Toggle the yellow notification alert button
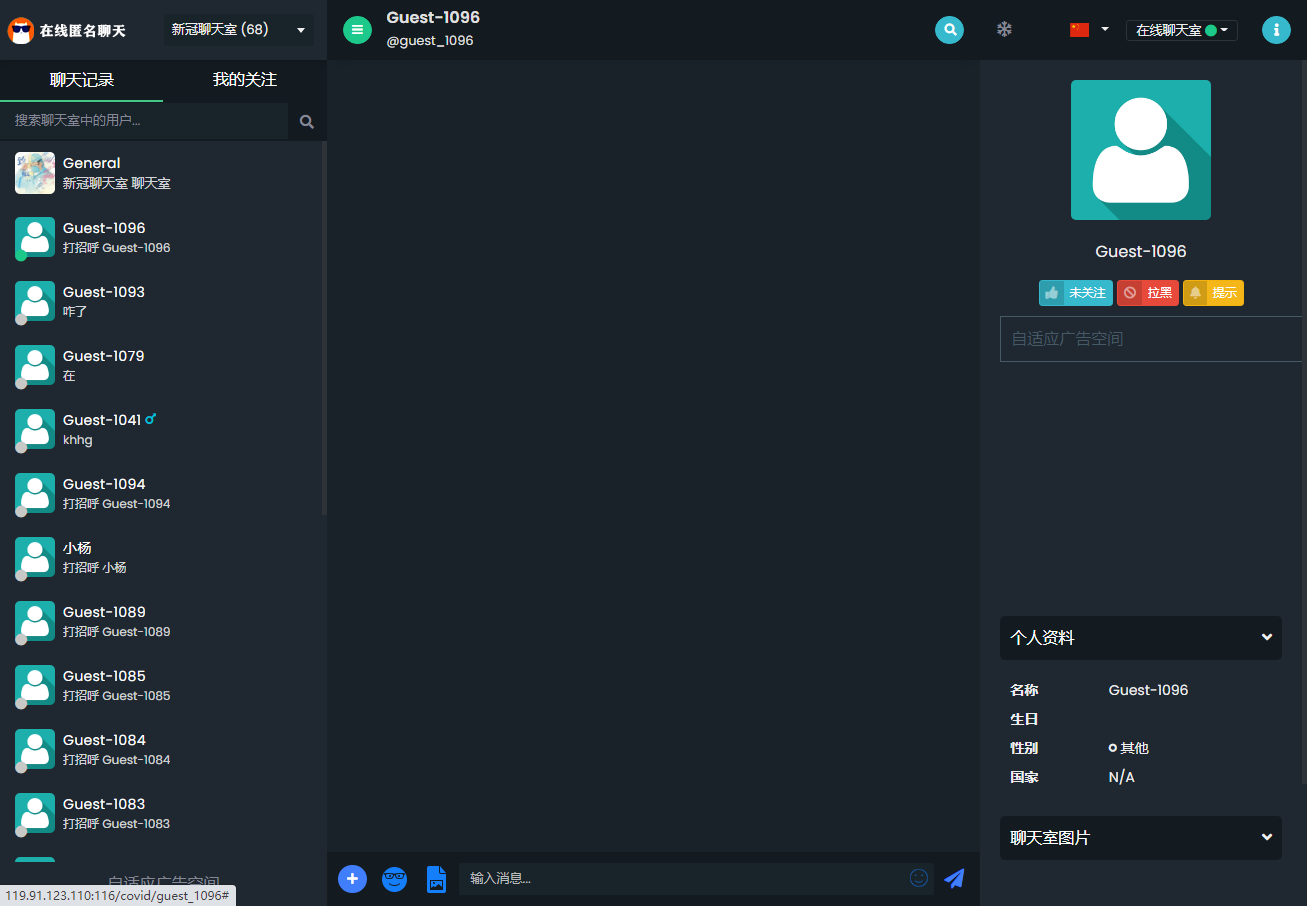The height and width of the screenshot is (906, 1307). tap(1213, 293)
